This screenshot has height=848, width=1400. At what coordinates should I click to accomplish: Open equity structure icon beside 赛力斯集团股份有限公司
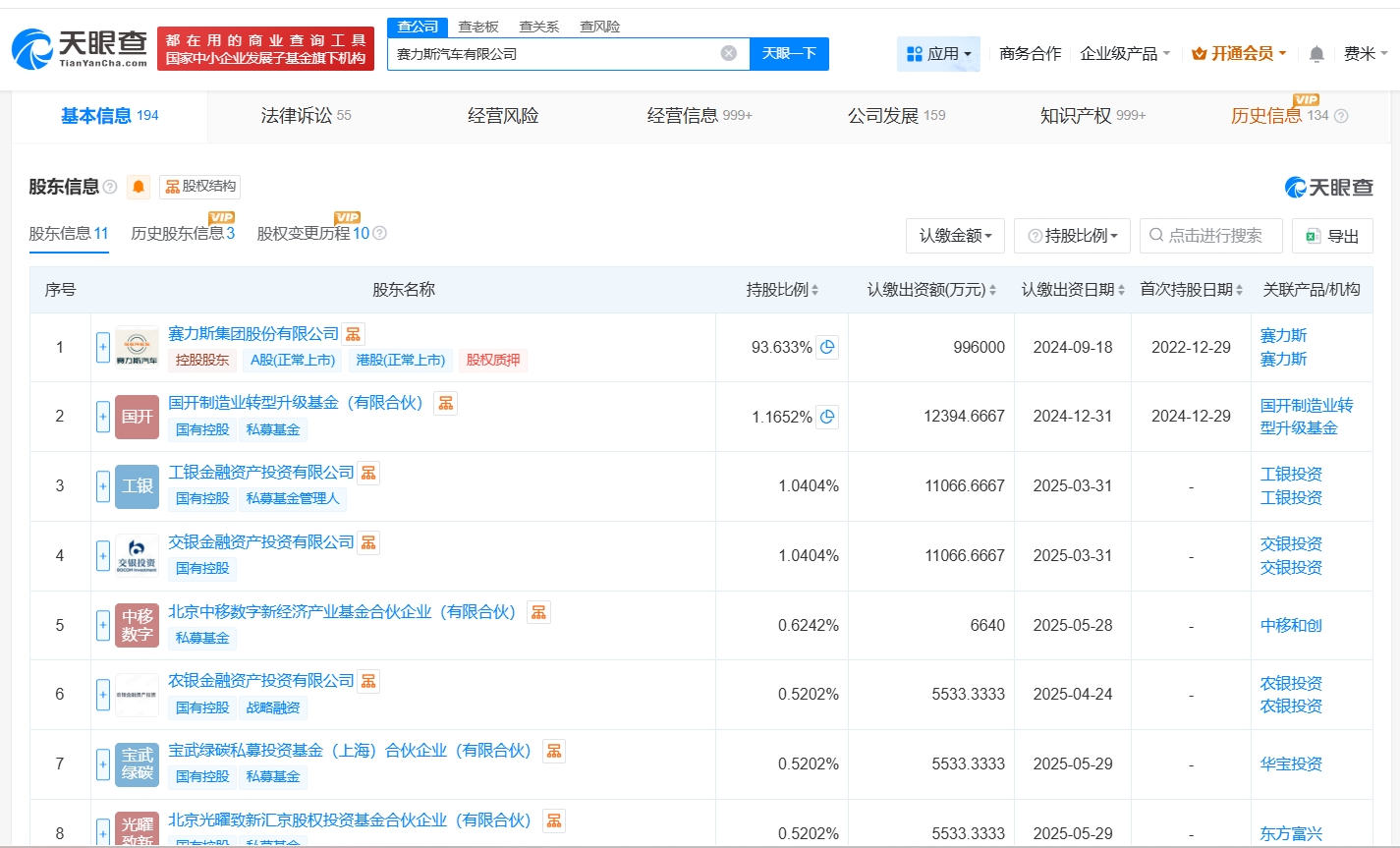(x=354, y=334)
